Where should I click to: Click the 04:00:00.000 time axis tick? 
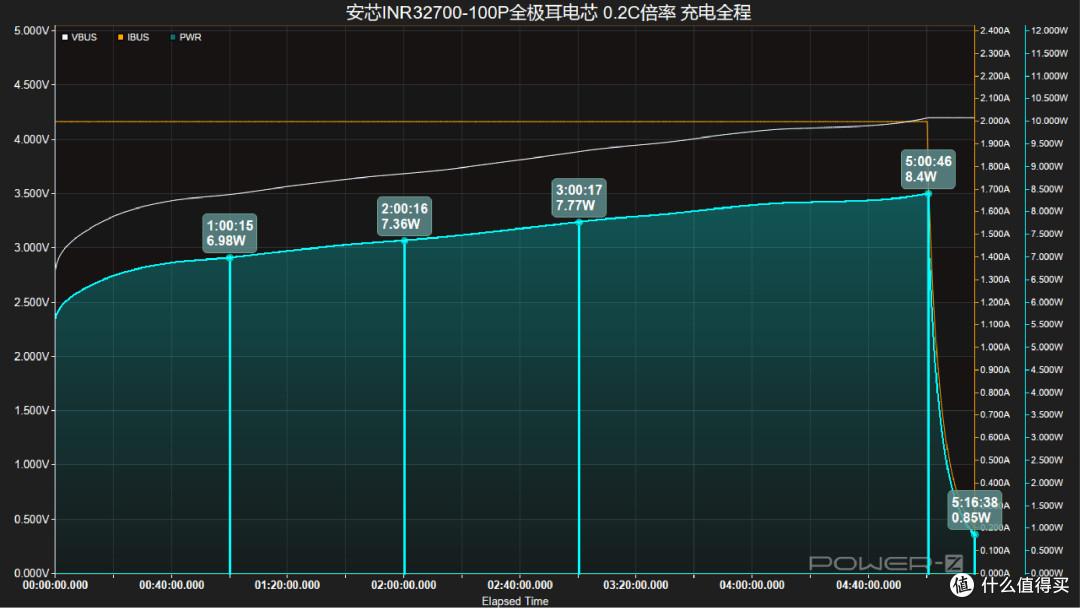pyautogui.click(x=752, y=585)
